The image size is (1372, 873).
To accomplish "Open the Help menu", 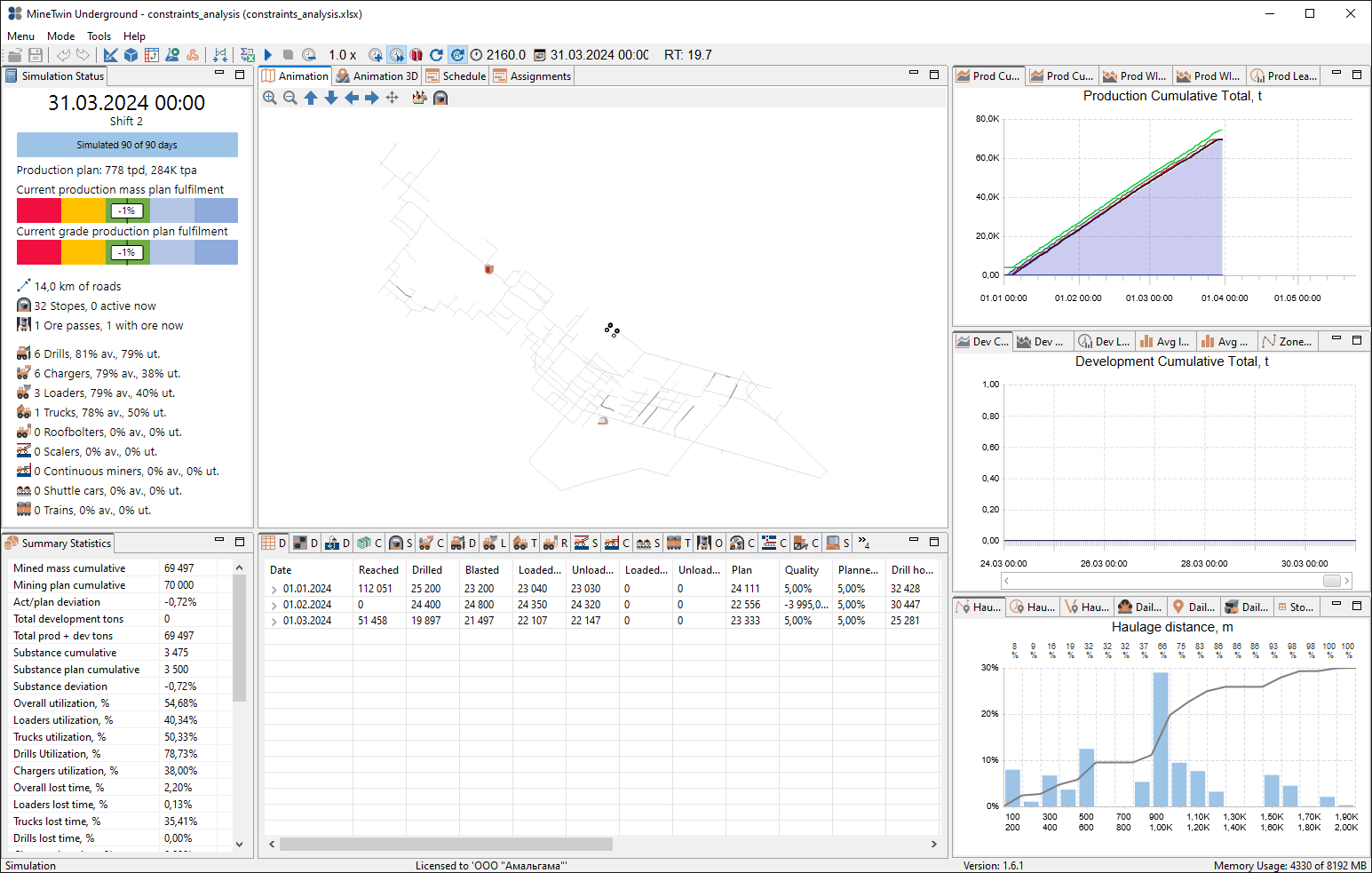I will click(134, 36).
